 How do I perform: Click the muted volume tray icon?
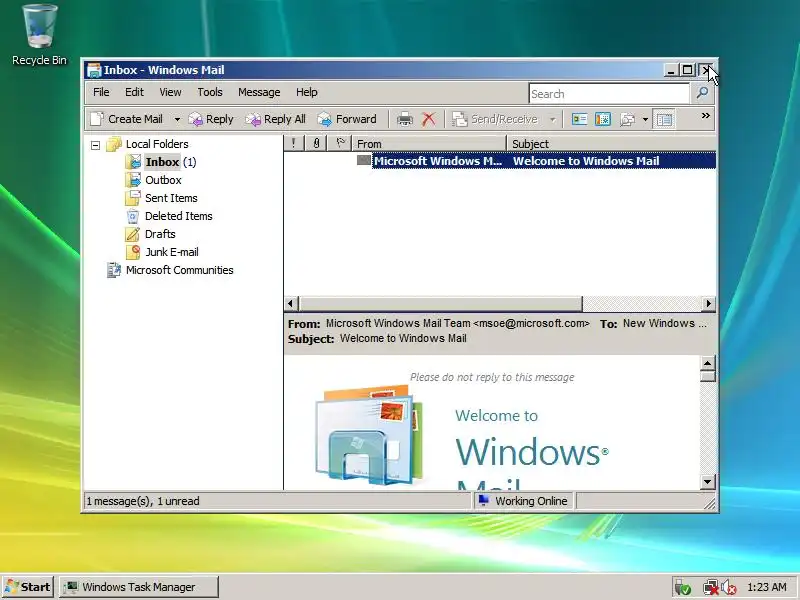(729, 588)
